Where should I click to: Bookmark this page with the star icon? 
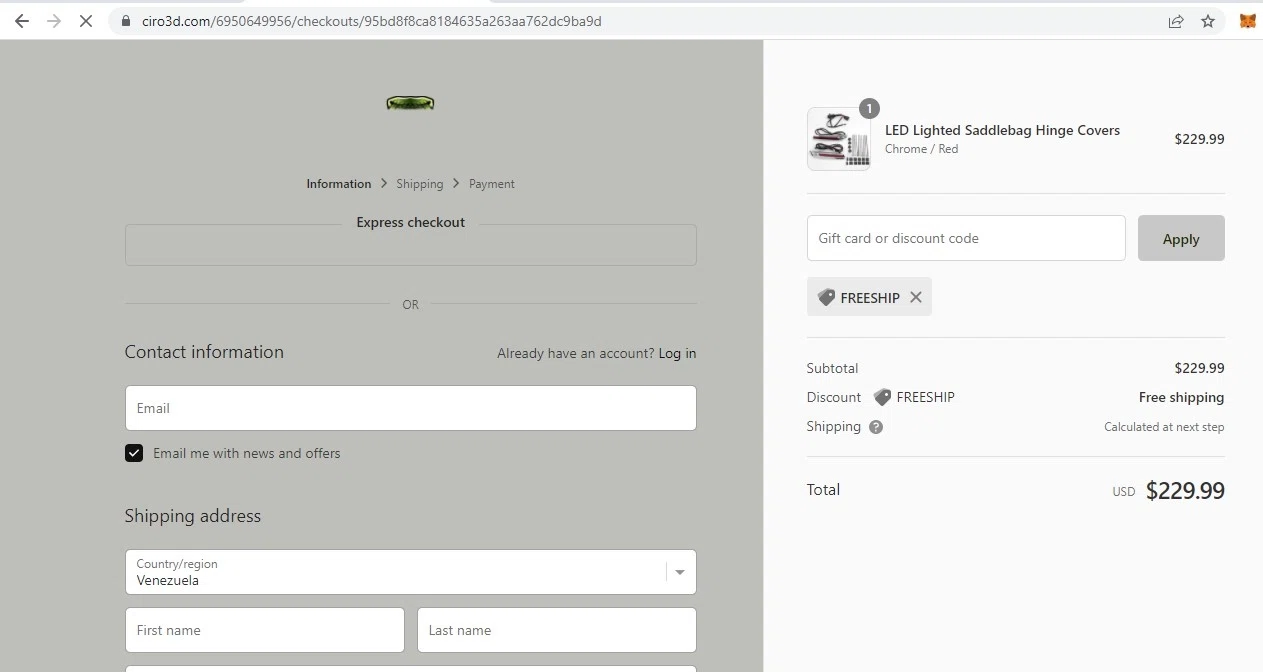(1208, 21)
